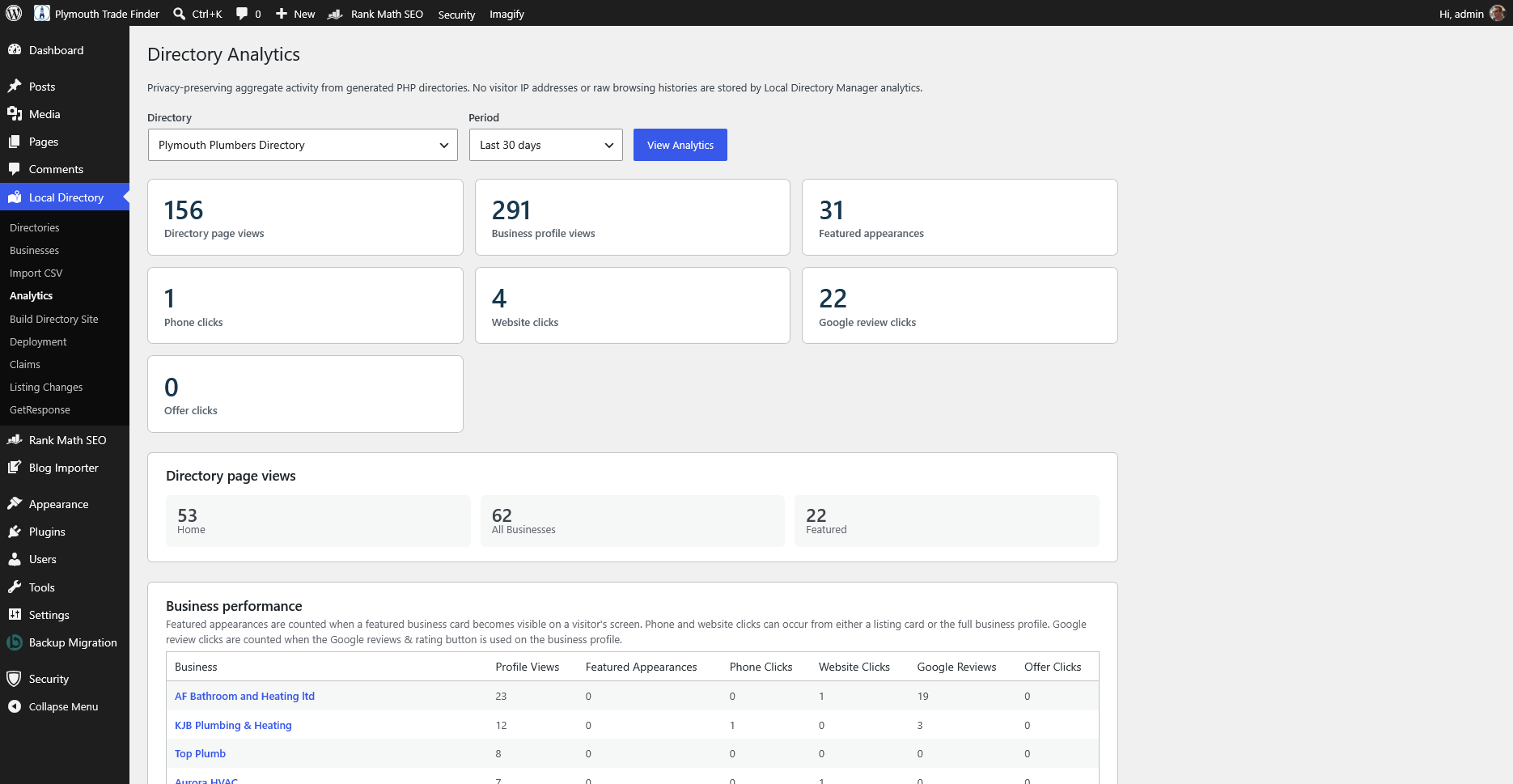Click the Google Reviews column header
Image resolution: width=1513 pixels, height=784 pixels.
click(x=956, y=667)
